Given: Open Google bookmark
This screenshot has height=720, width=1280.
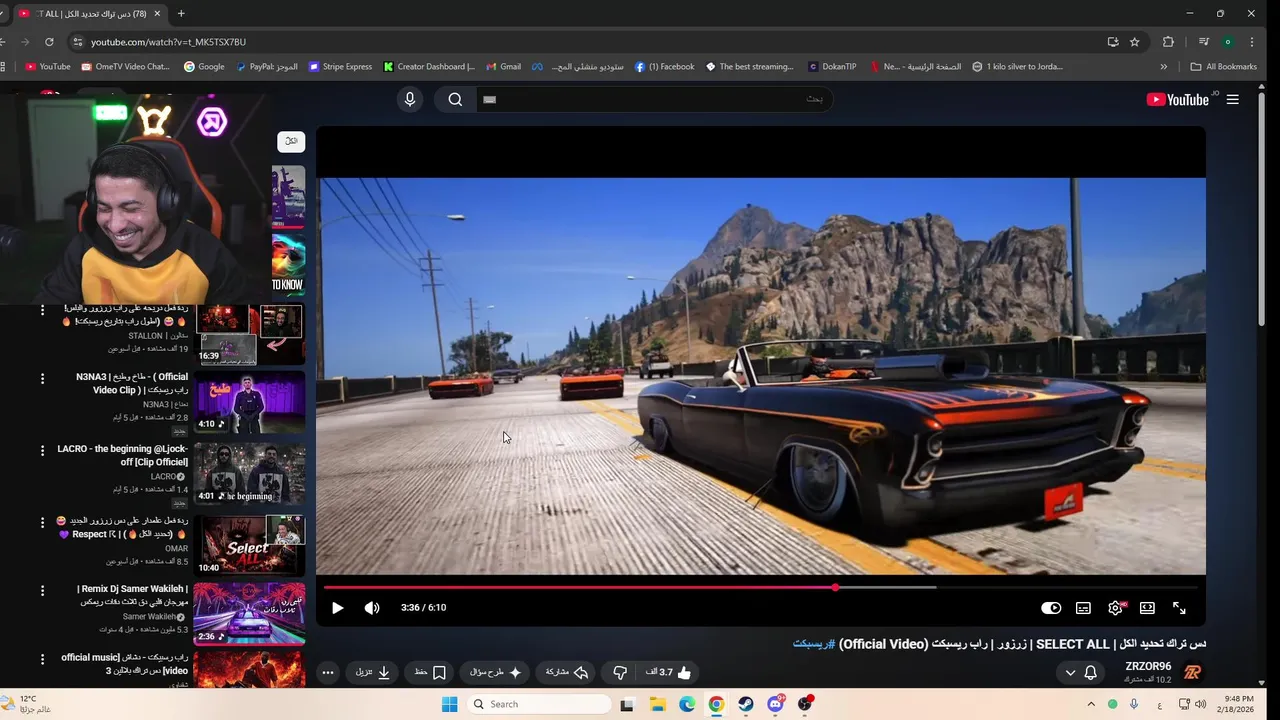Looking at the screenshot, I should tap(204, 67).
